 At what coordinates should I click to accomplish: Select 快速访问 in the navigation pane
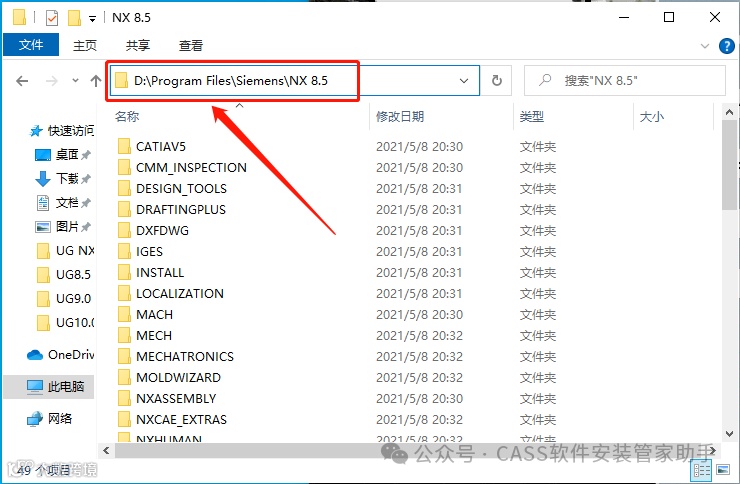[x=61, y=131]
